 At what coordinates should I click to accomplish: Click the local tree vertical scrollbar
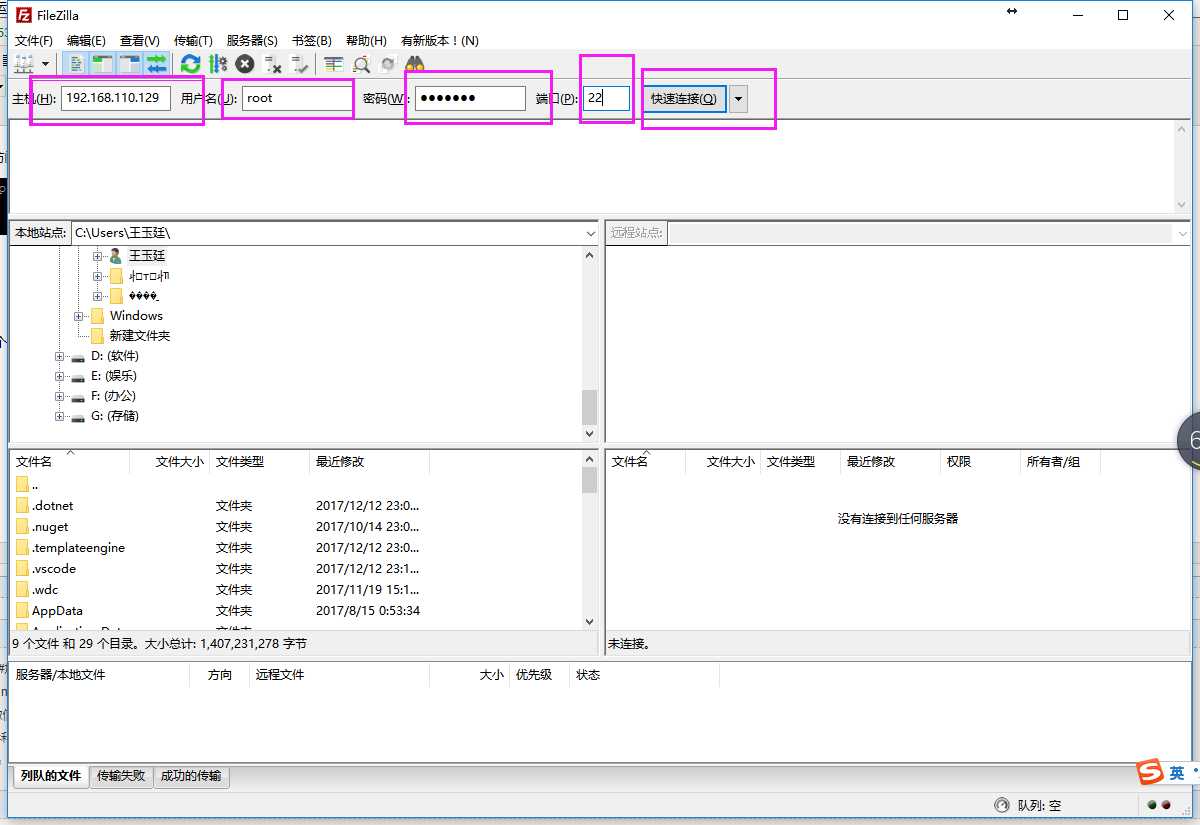click(589, 344)
